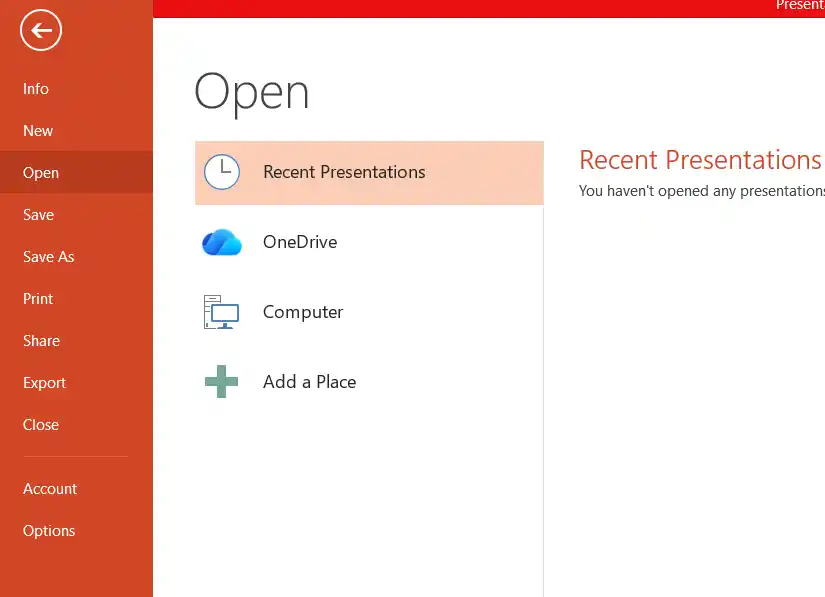Choose Close to close the presentation
The height and width of the screenshot is (597, 825).
(x=76, y=424)
